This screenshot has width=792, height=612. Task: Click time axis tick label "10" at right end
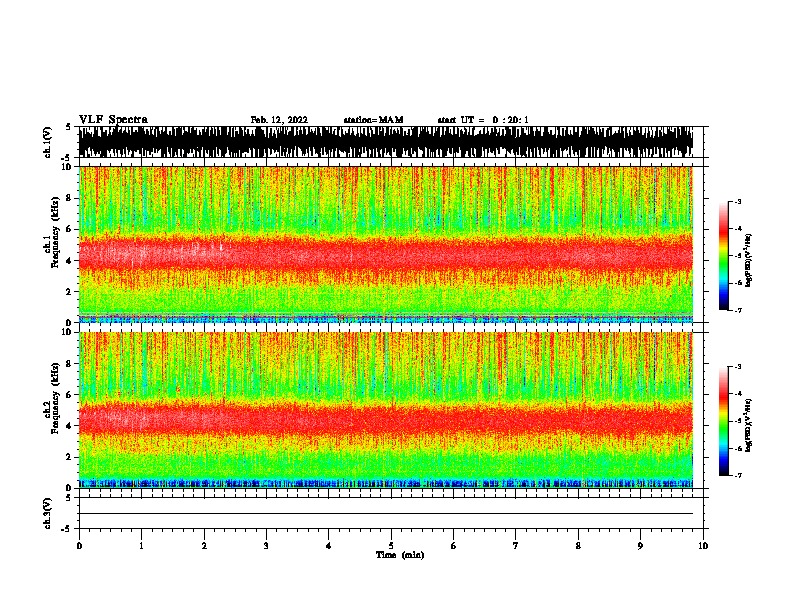(703, 546)
